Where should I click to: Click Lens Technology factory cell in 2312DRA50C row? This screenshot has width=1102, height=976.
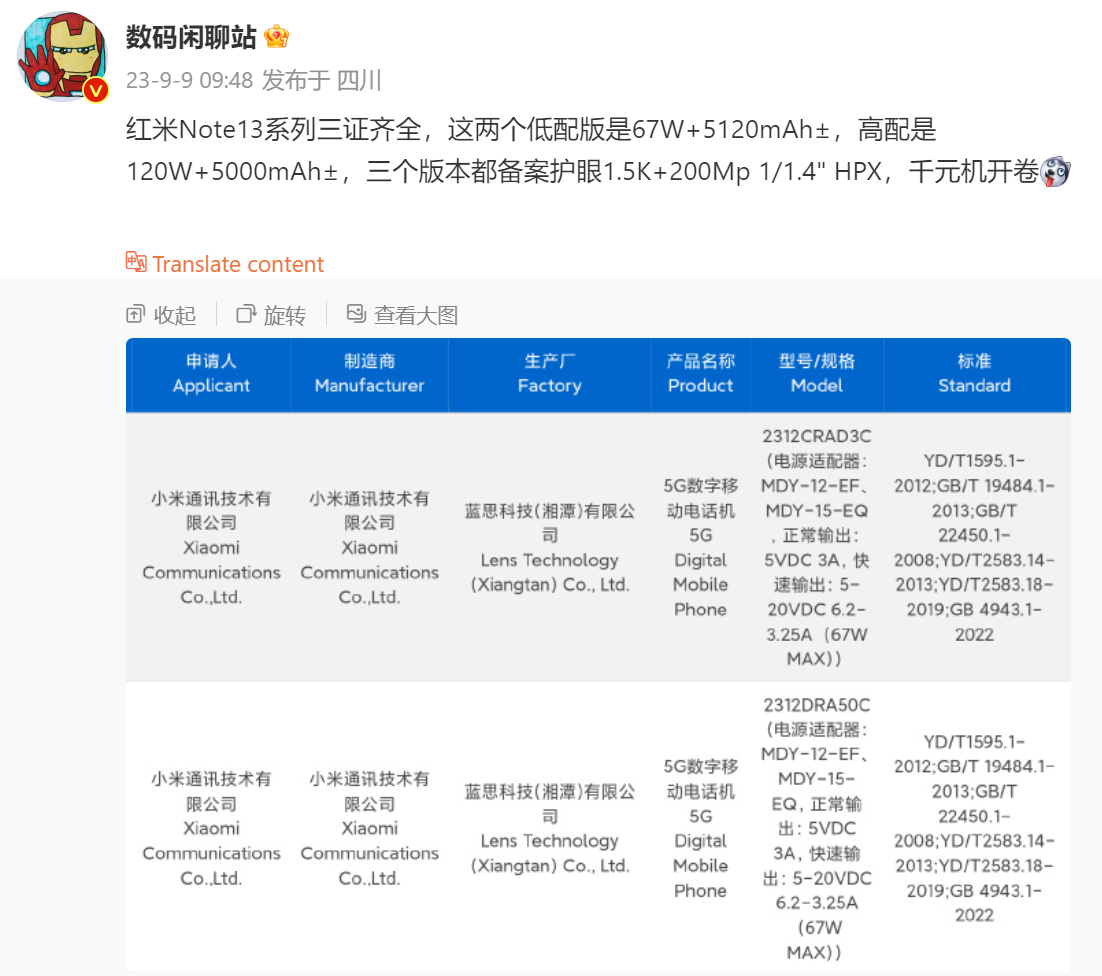550,828
